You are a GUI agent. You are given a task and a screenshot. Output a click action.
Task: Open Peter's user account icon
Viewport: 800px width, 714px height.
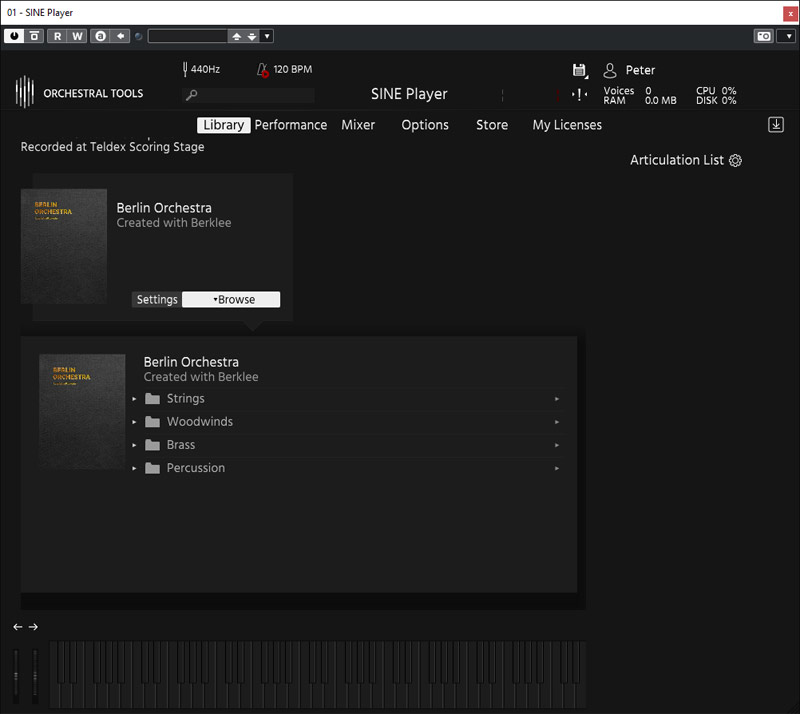pos(610,70)
